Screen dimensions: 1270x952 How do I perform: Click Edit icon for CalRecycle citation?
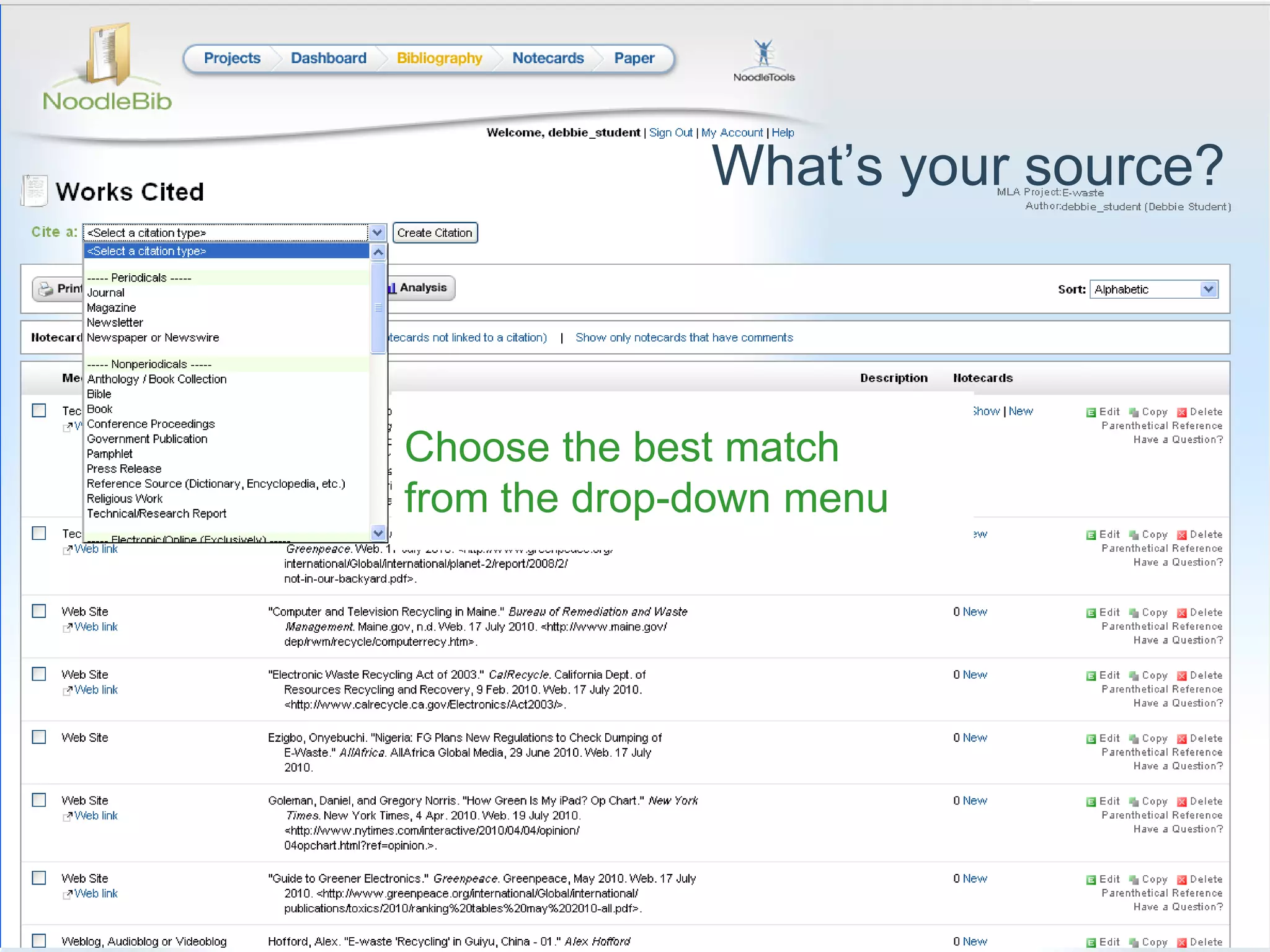(x=1091, y=676)
